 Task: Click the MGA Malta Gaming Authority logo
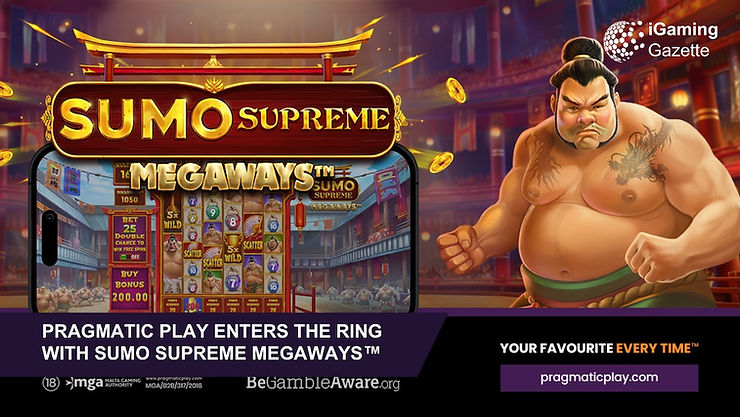[103, 383]
